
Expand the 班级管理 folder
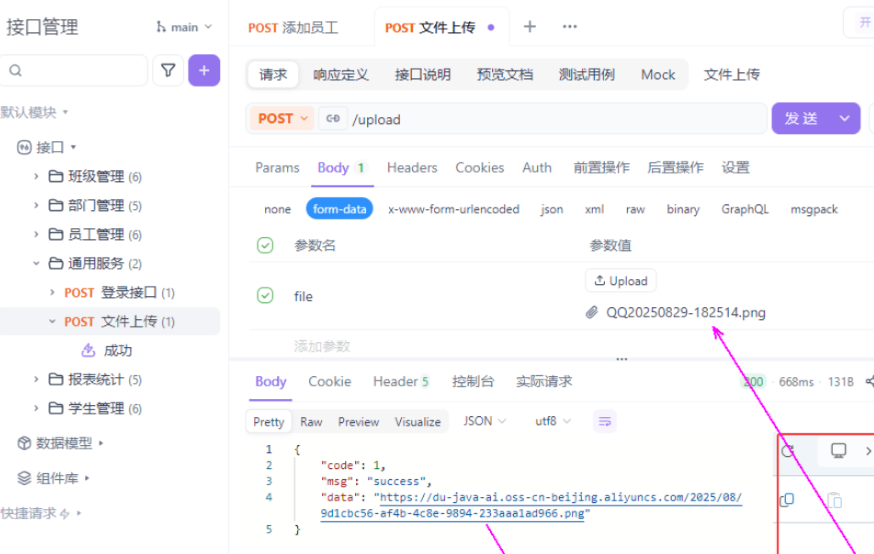[37, 177]
